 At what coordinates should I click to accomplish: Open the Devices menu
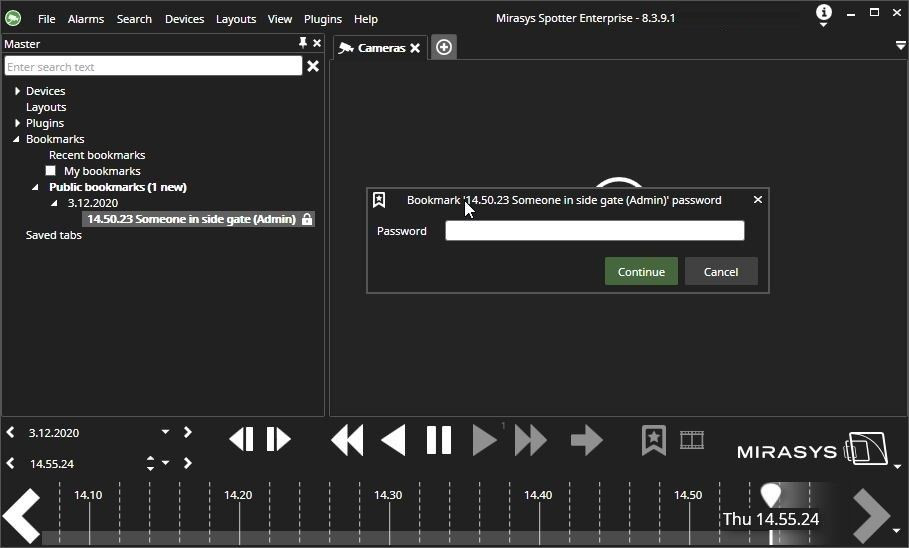tap(184, 19)
